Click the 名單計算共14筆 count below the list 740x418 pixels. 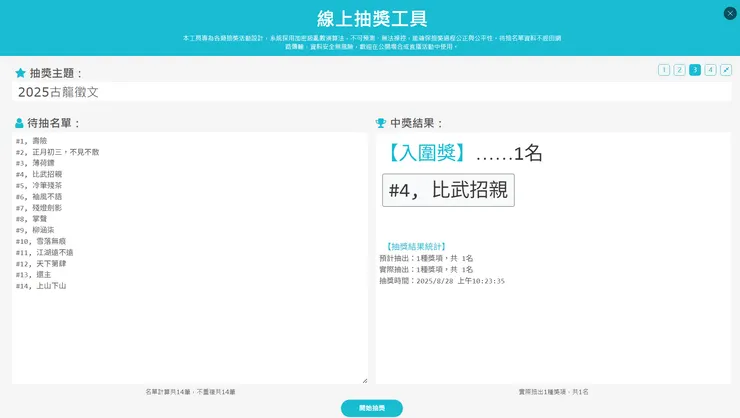(190, 392)
